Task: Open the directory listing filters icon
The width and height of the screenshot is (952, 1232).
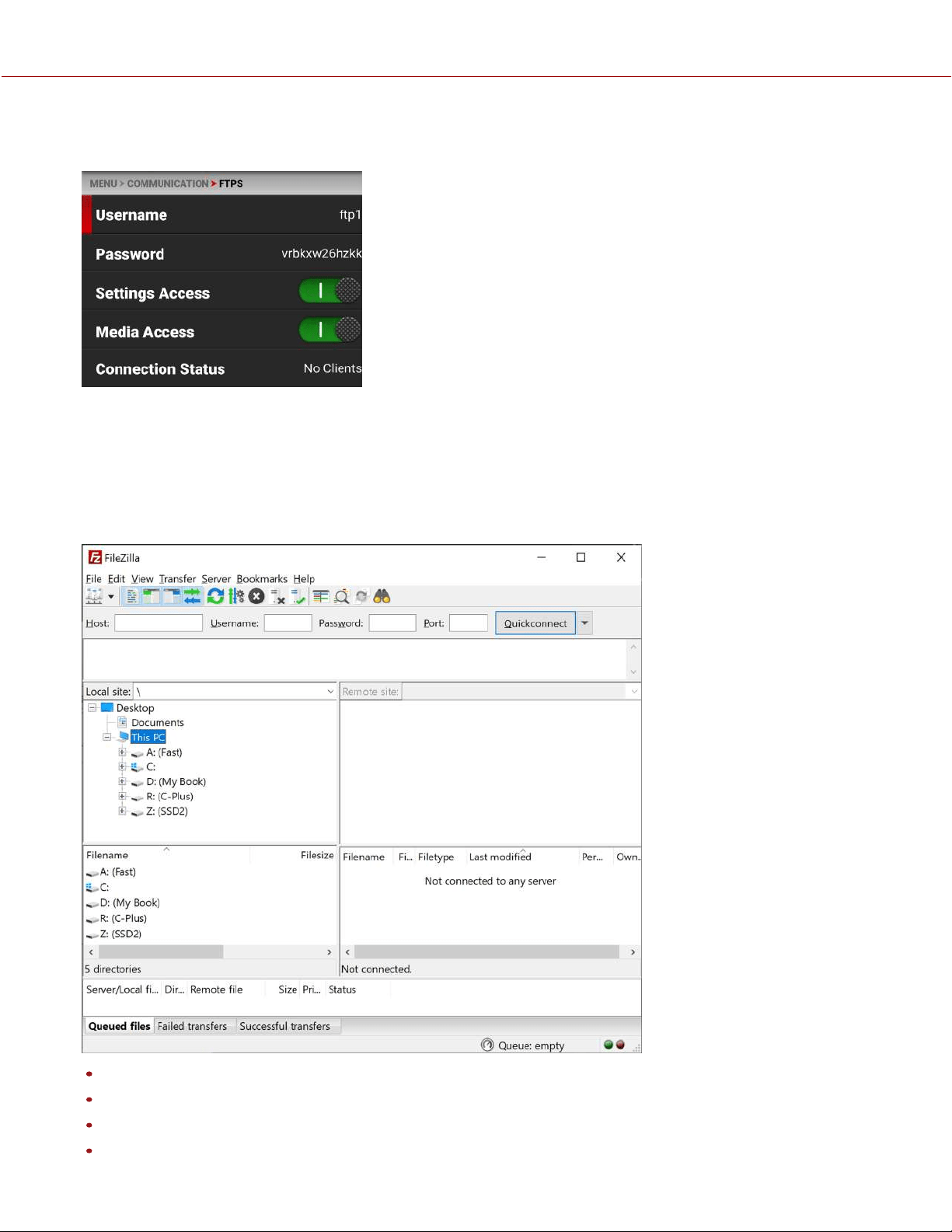Action: [x=320, y=596]
